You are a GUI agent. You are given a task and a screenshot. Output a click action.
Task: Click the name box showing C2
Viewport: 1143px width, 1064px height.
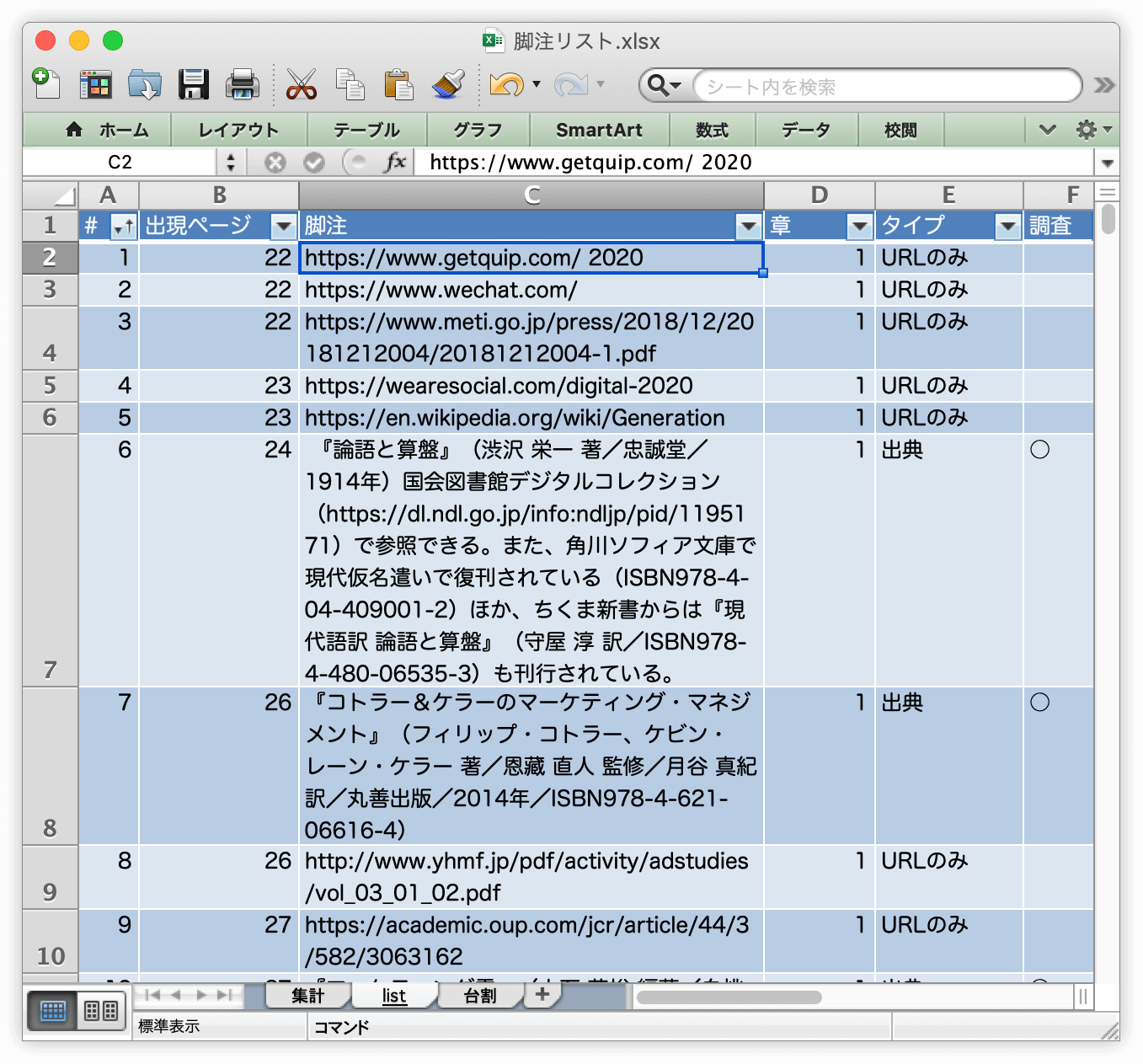pos(120,162)
